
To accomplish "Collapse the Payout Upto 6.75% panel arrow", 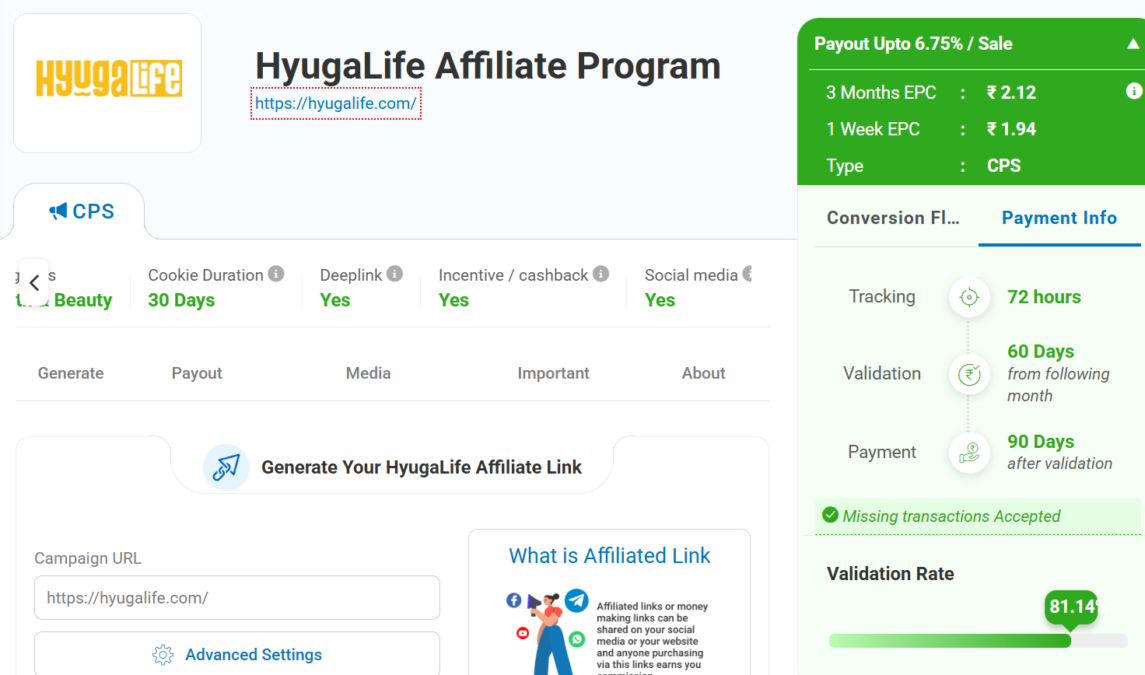I will pos(1132,44).
